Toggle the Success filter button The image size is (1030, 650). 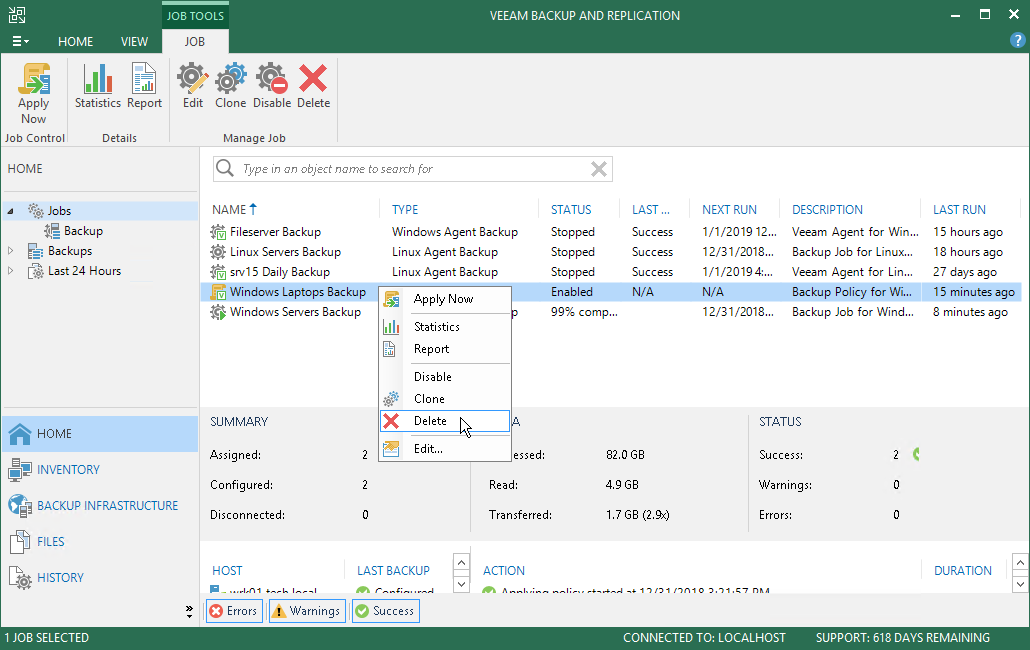point(386,611)
